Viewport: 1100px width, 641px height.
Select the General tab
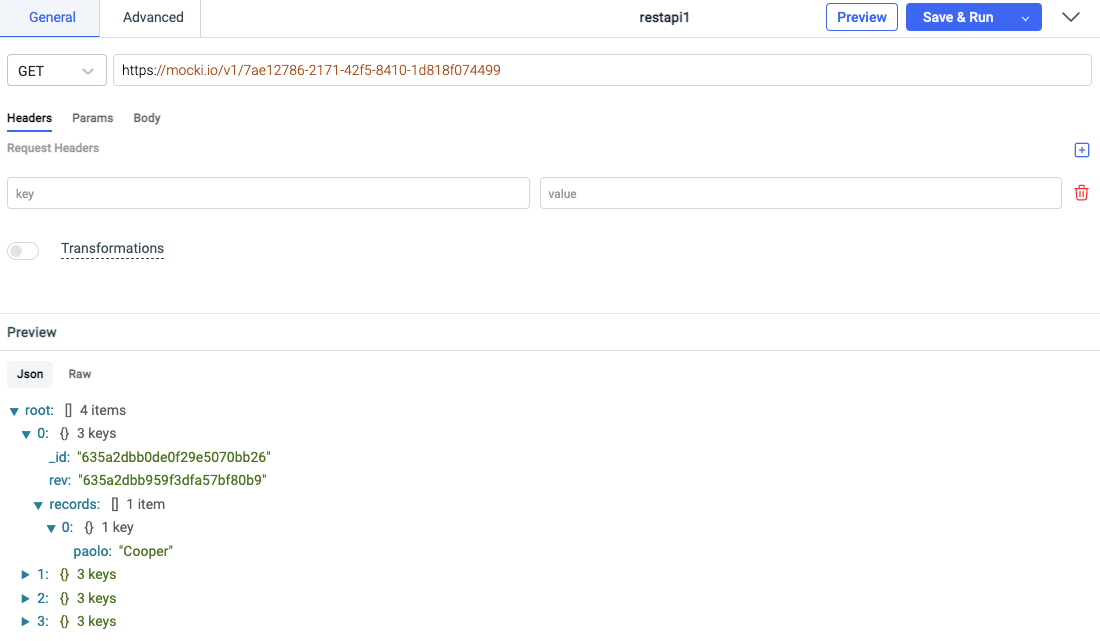coord(52,17)
